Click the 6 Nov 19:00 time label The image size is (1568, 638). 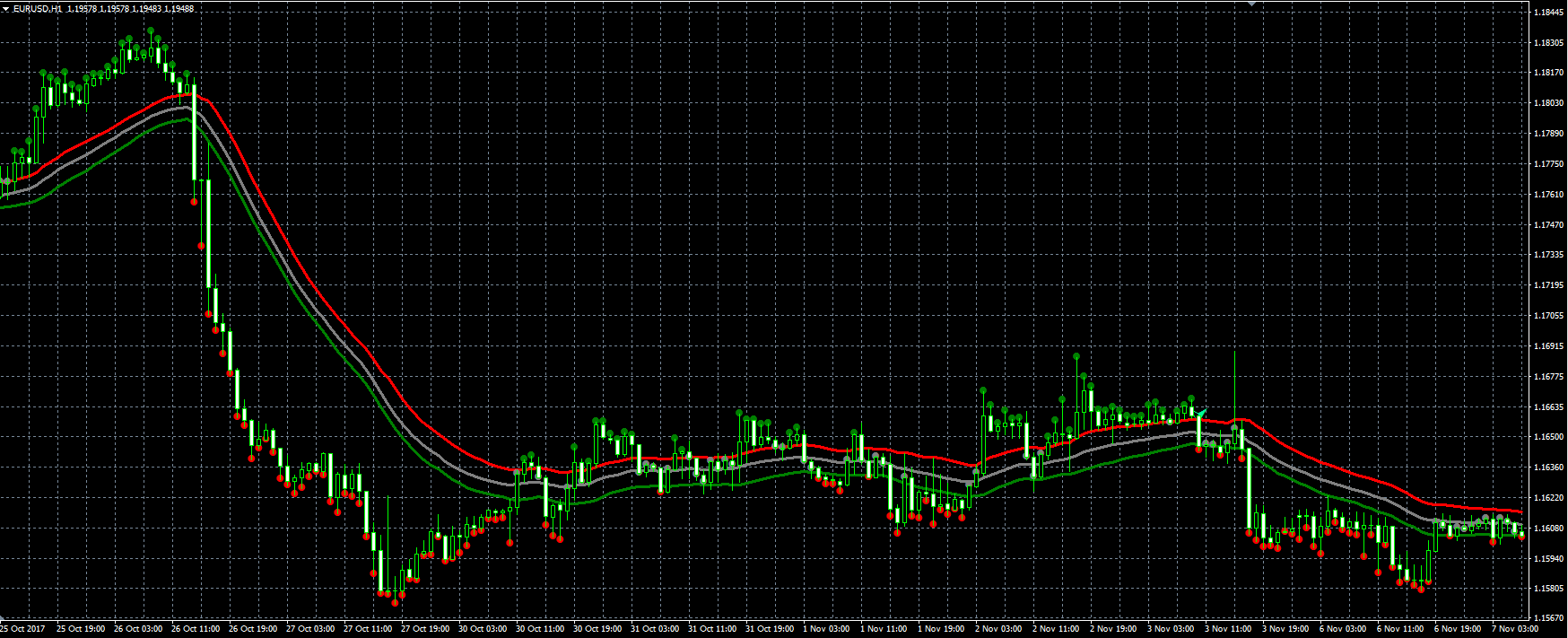(x=1458, y=629)
